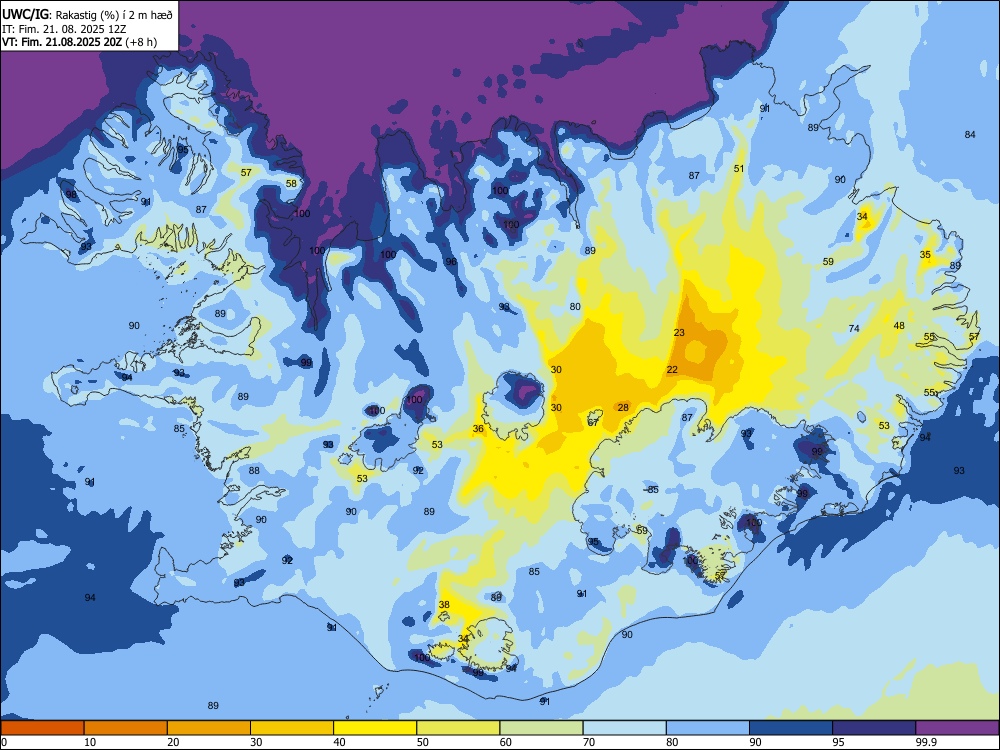Click the '40' tick label on the color scale
The height and width of the screenshot is (750, 1000).
coord(339,742)
